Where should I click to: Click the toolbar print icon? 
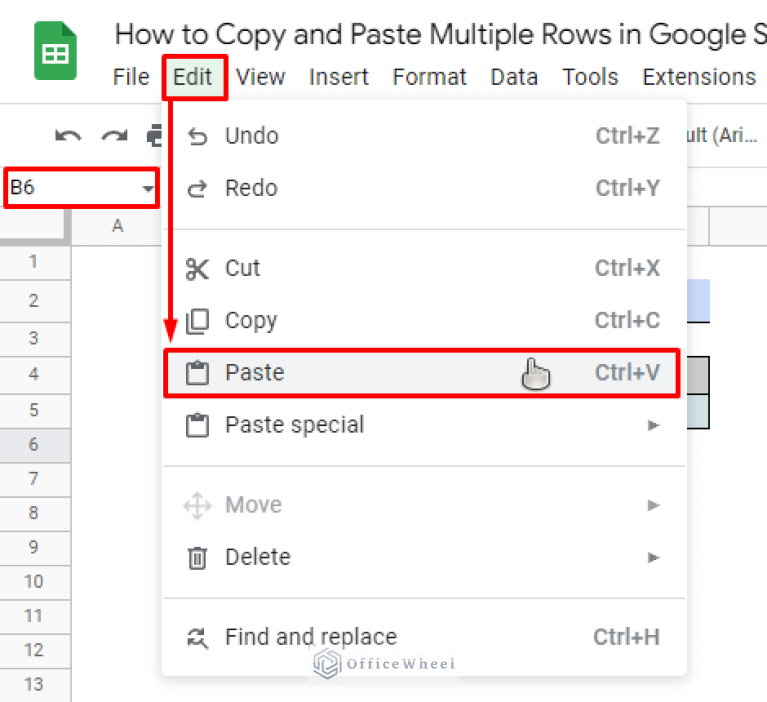pos(154,136)
